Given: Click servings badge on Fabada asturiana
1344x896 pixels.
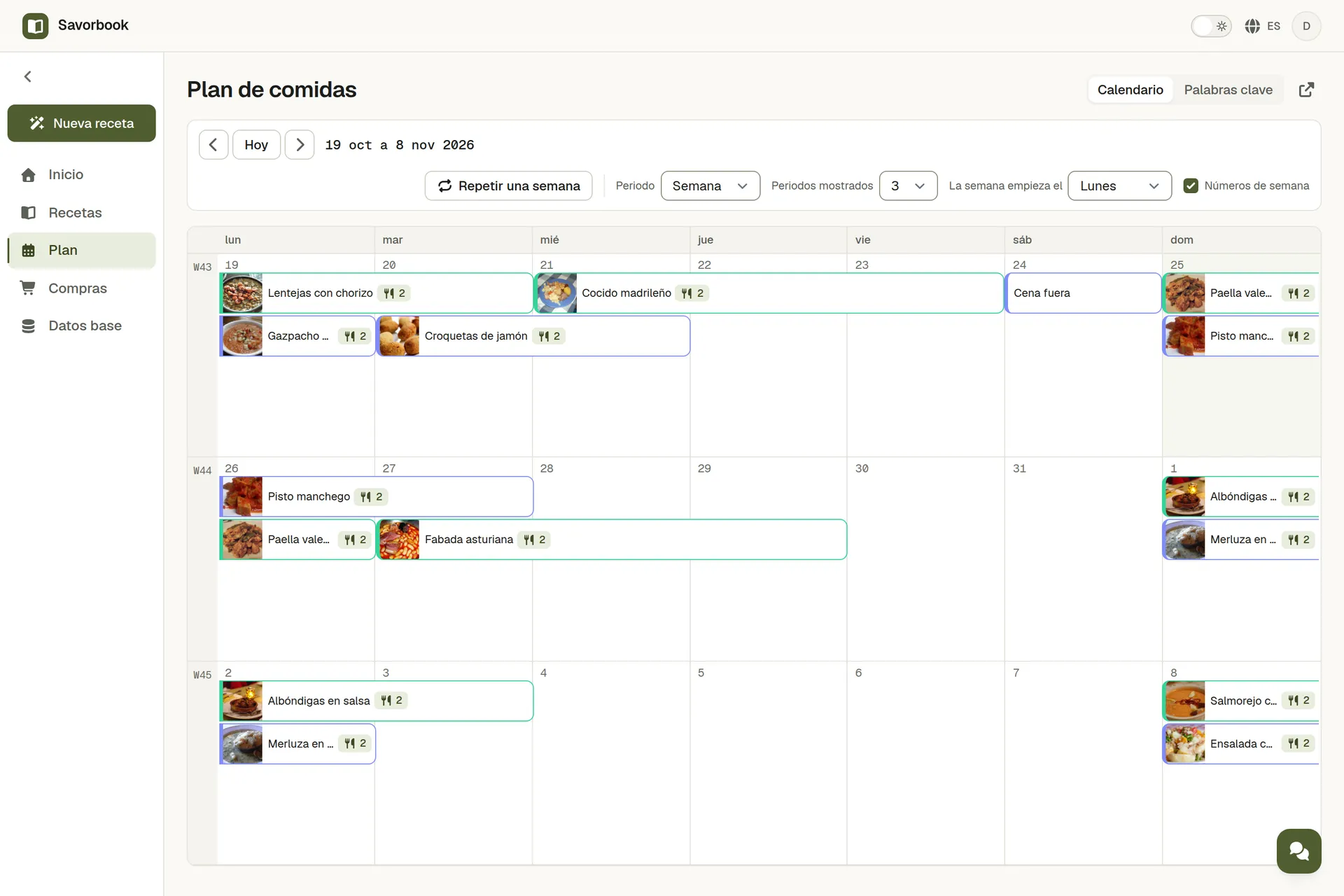Looking at the screenshot, I should click(x=535, y=540).
